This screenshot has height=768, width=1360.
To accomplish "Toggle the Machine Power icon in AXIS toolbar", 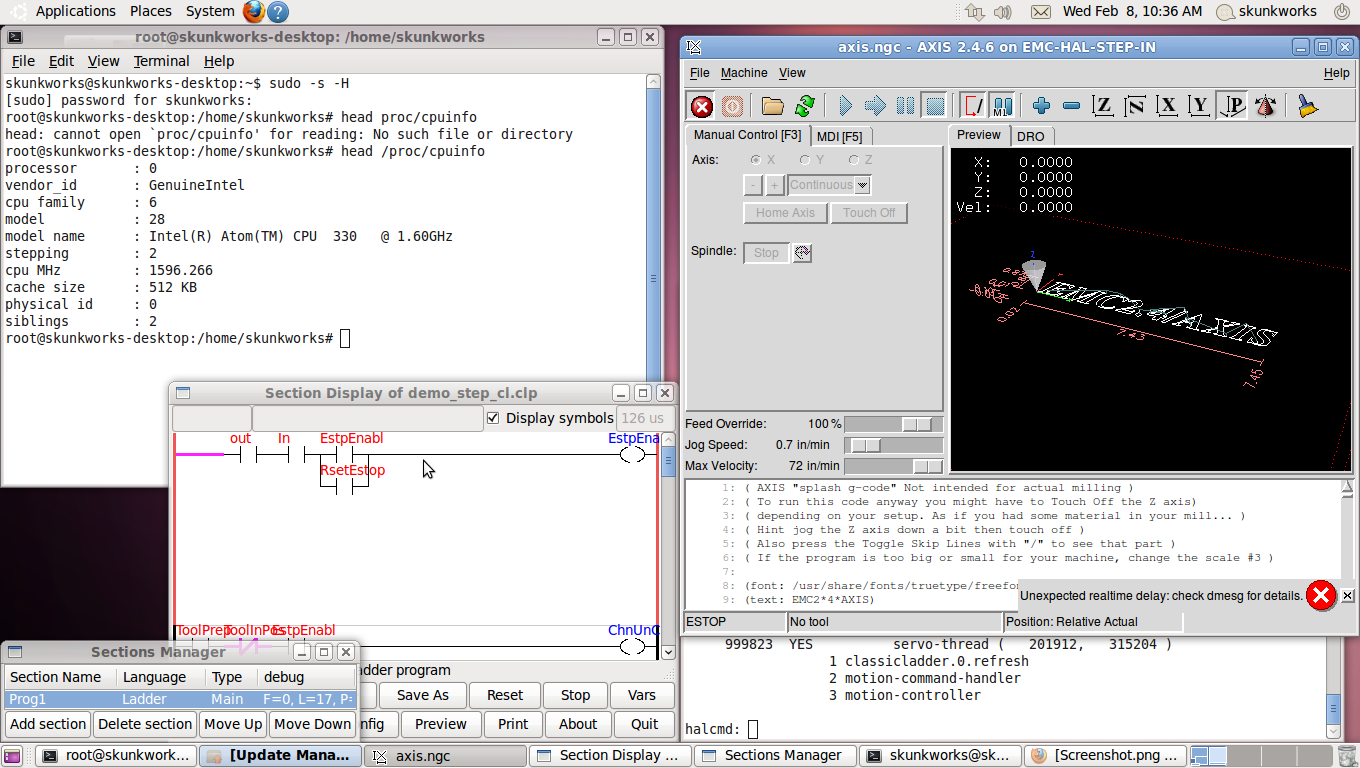I will point(732,106).
